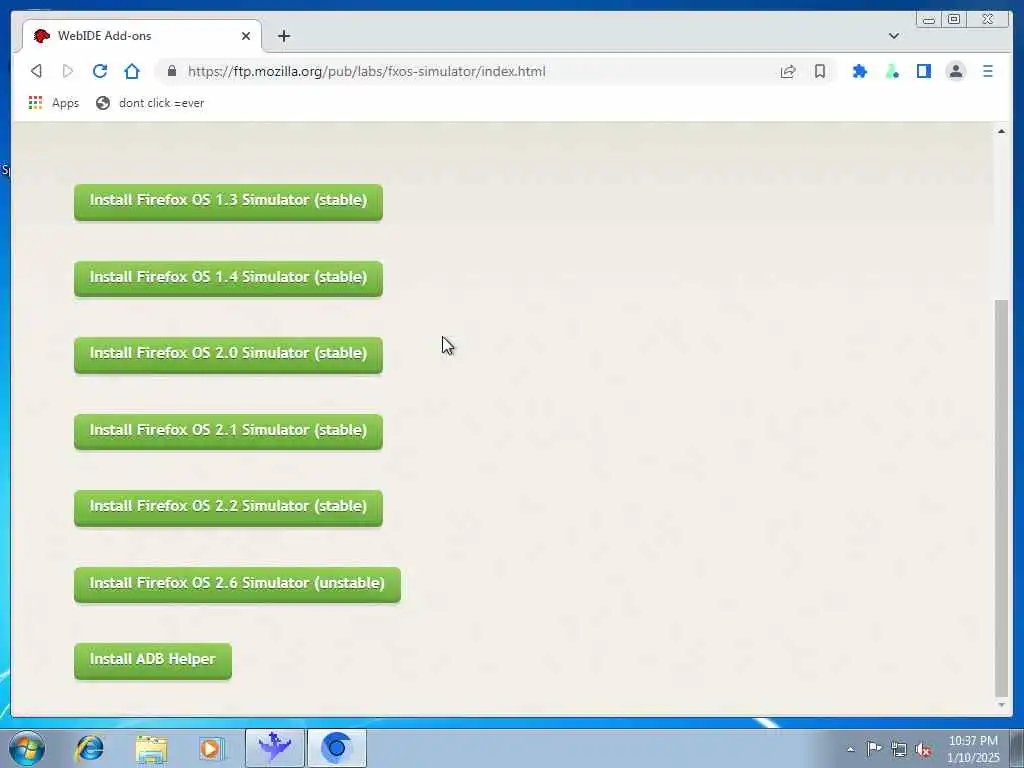Open the browser home page
The height and width of the screenshot is (768, 1024).
(132, 71)
